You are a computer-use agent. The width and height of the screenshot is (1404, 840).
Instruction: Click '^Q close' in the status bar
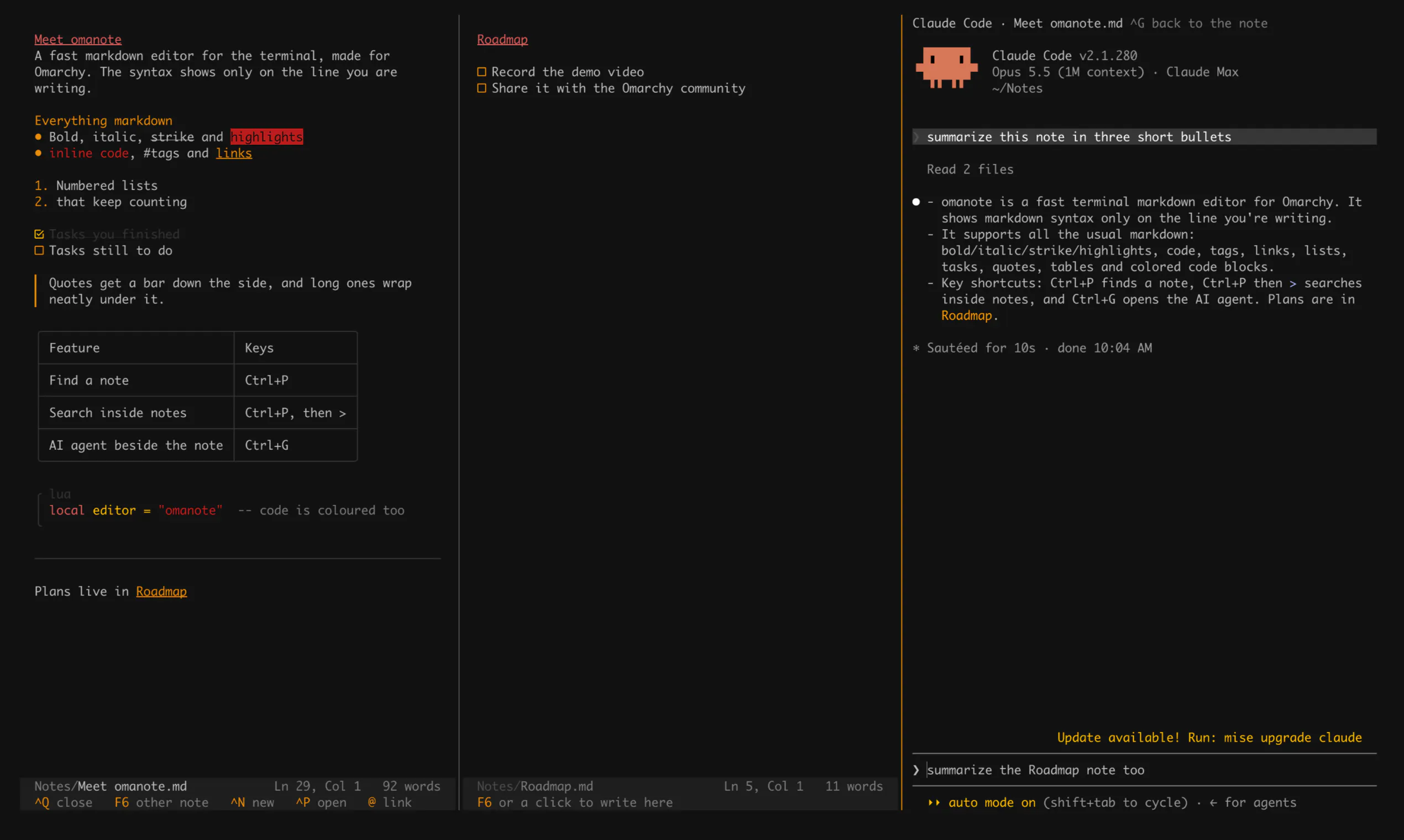[x=64, y=802]
